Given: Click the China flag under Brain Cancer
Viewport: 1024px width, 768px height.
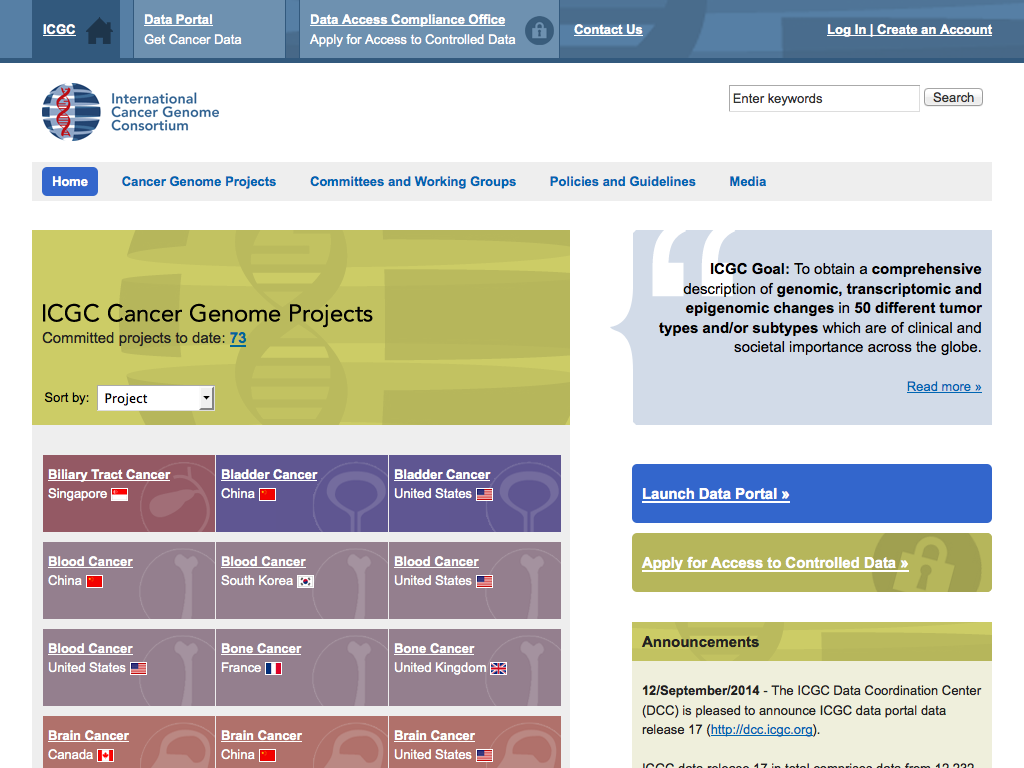Looking at the screenshot, I should tap(268, 755).
